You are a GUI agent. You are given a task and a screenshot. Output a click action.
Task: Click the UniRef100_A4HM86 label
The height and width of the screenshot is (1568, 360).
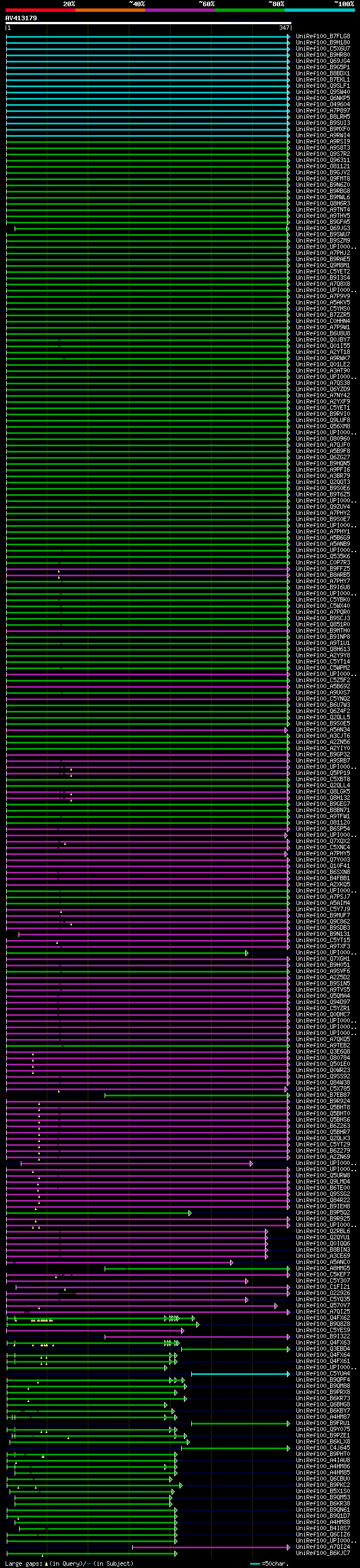click(x=323, y=1466)
